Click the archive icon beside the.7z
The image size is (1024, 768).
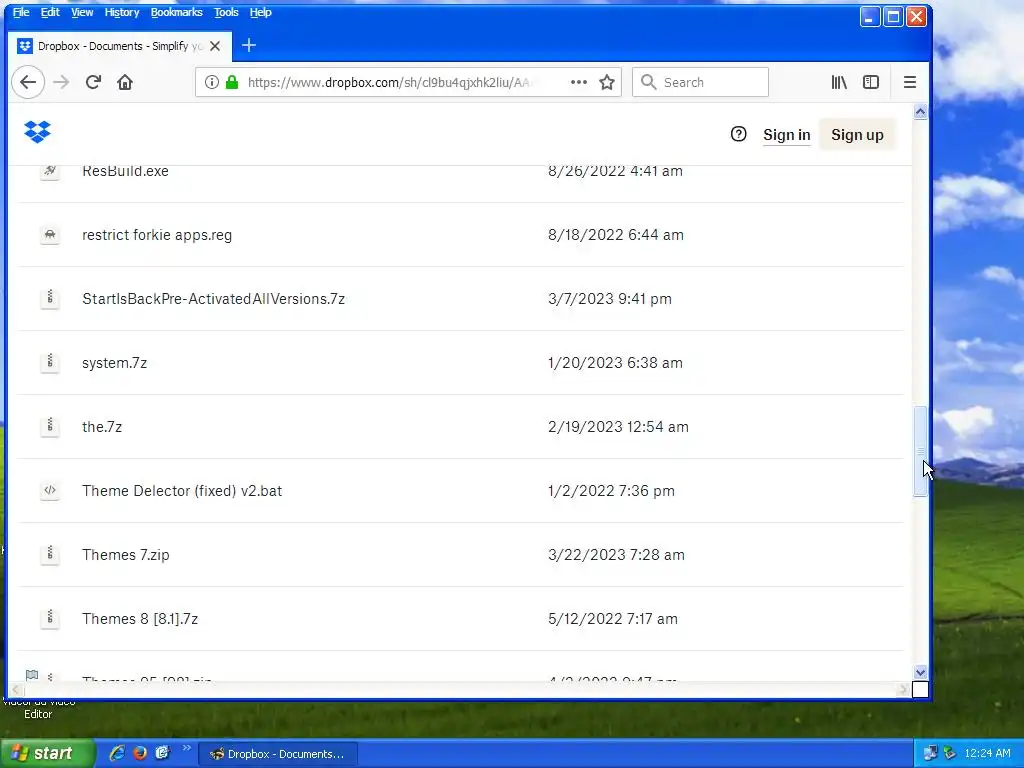tap(50, 426)
